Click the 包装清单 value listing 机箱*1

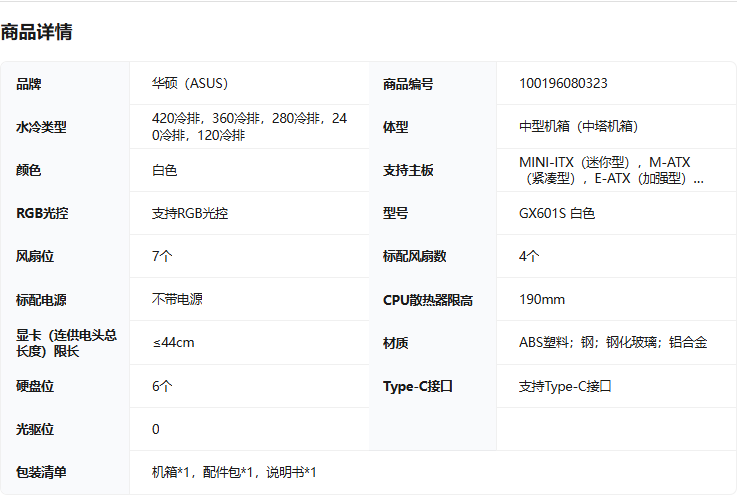click(x=233, y=472)
